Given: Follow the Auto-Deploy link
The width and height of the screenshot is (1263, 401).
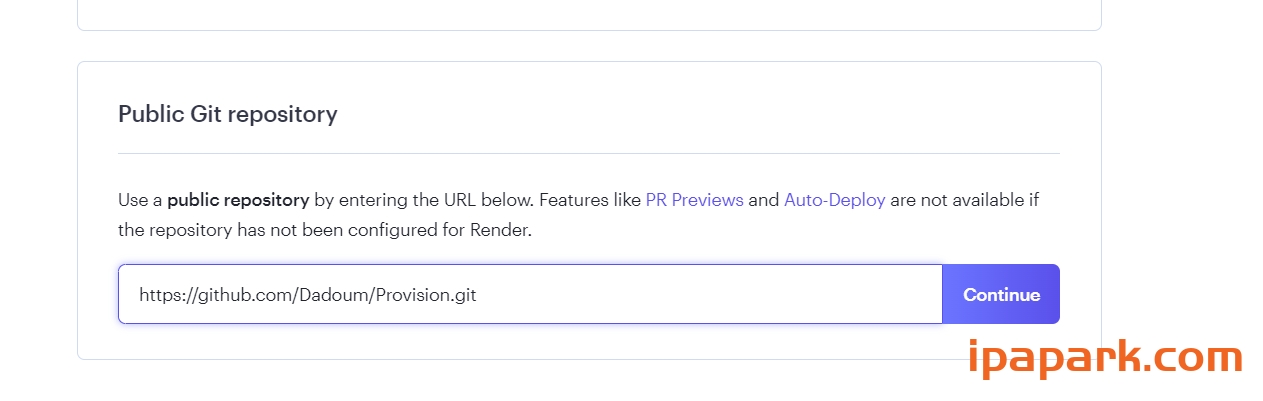Looking at the screenshot, I should pyautogui.click(x=834, y=200).
